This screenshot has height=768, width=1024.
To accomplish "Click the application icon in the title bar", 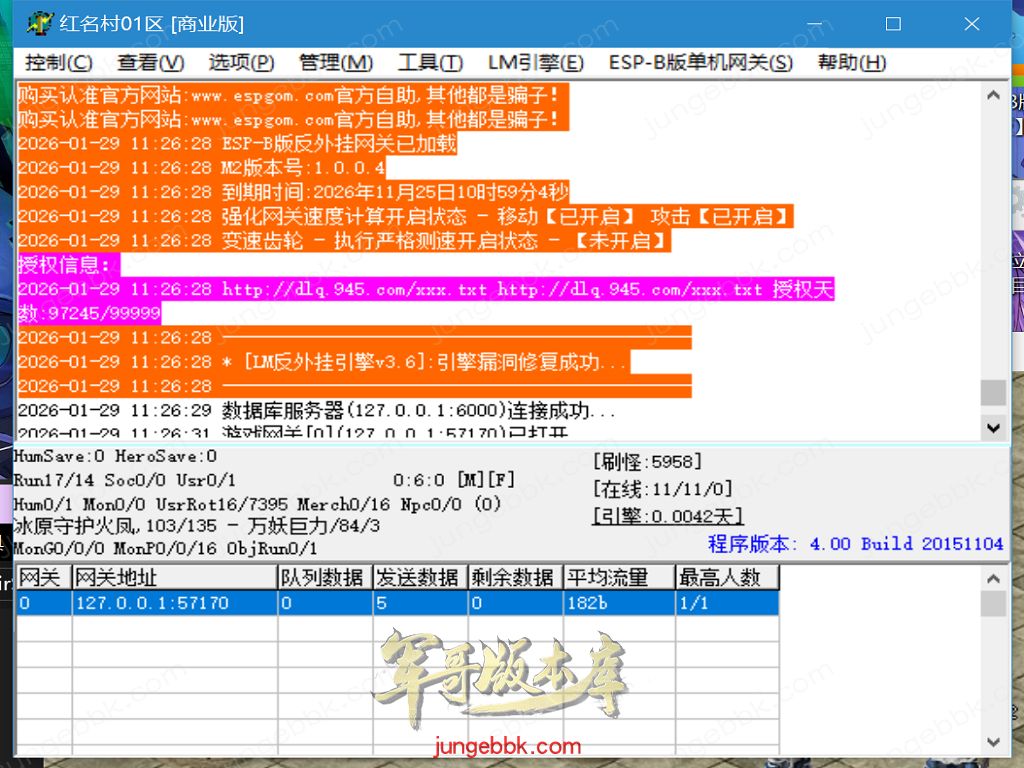I will pyautogui.click(x=38, y=24).
